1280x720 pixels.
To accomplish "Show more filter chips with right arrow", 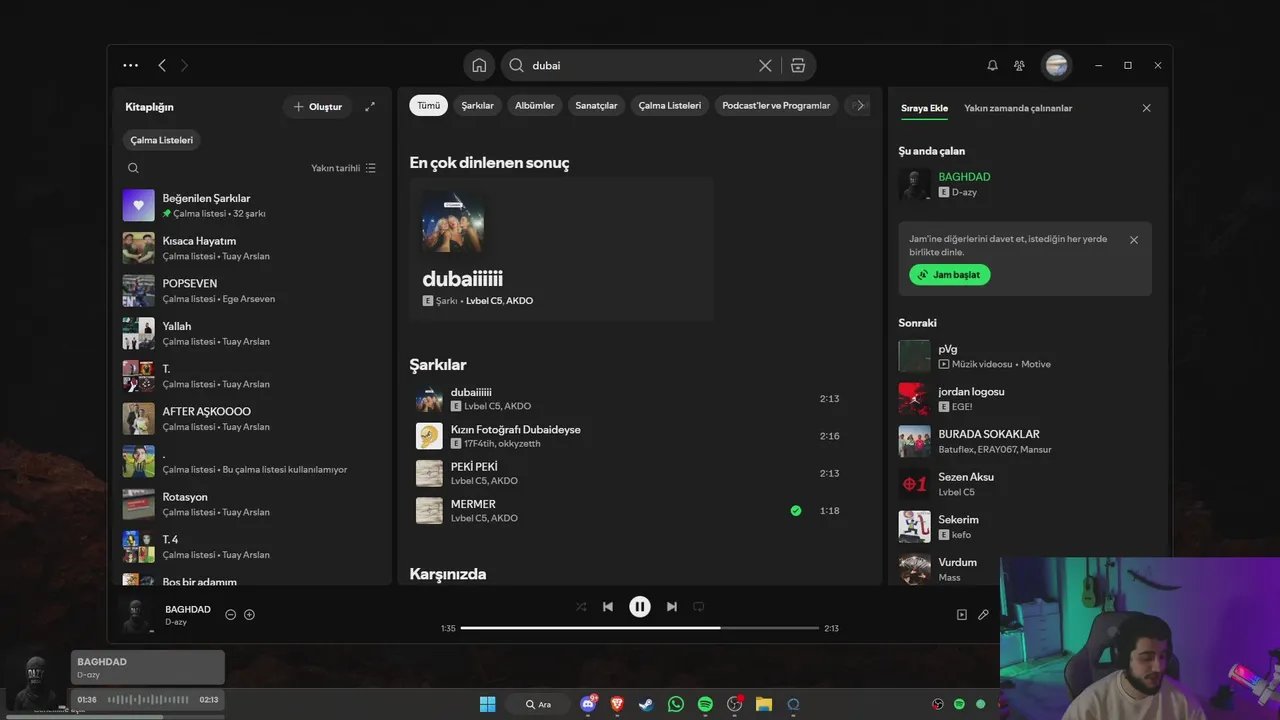I will click(x=859, y=105).
